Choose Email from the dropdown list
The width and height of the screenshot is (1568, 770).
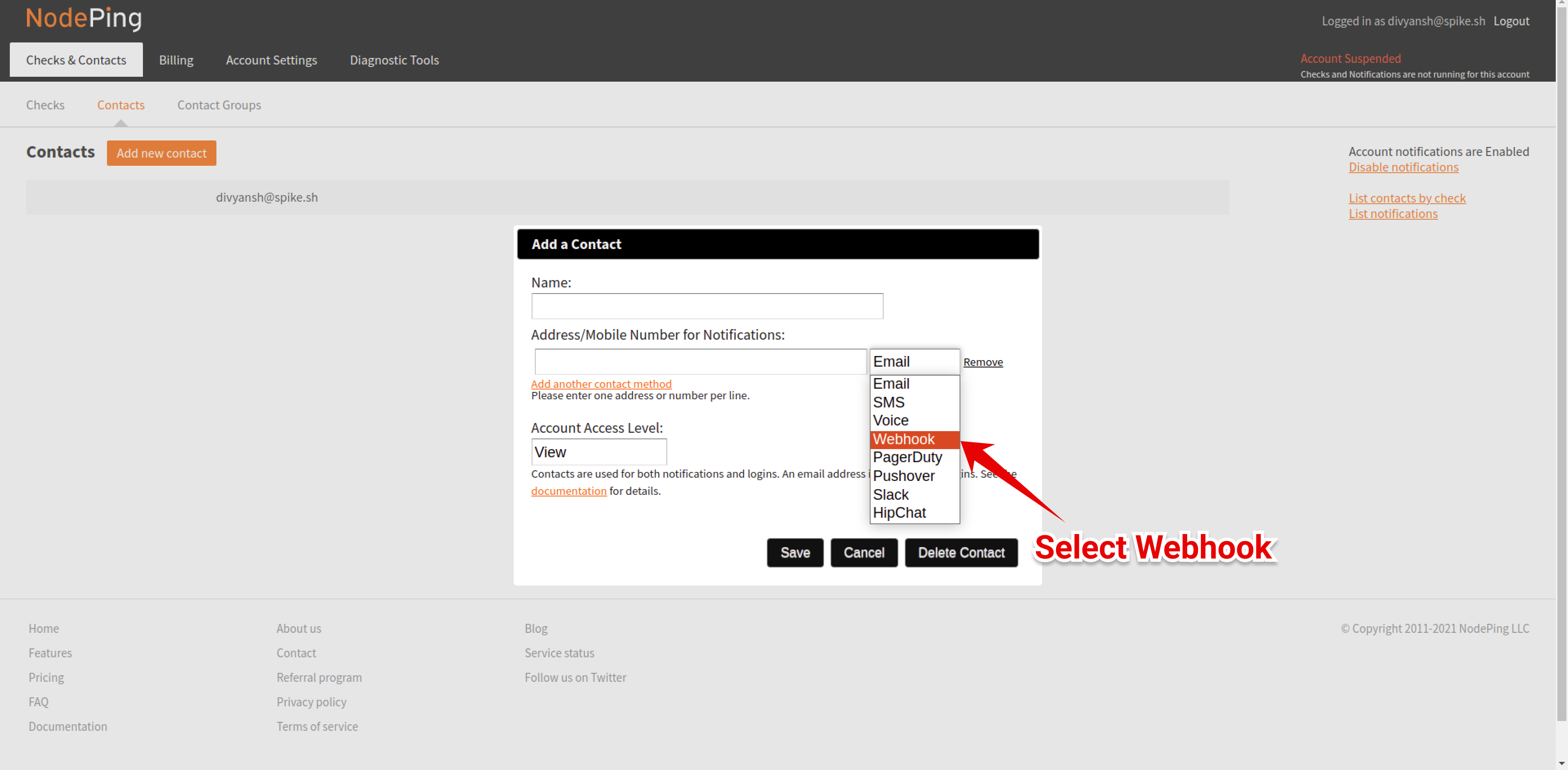[x=914, y=383]
